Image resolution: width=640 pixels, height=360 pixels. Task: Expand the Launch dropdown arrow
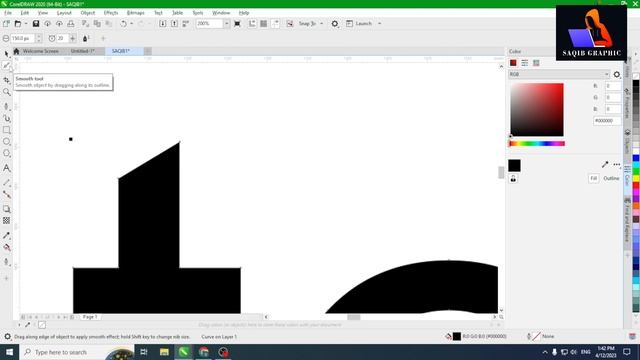[x=380, y=24]
